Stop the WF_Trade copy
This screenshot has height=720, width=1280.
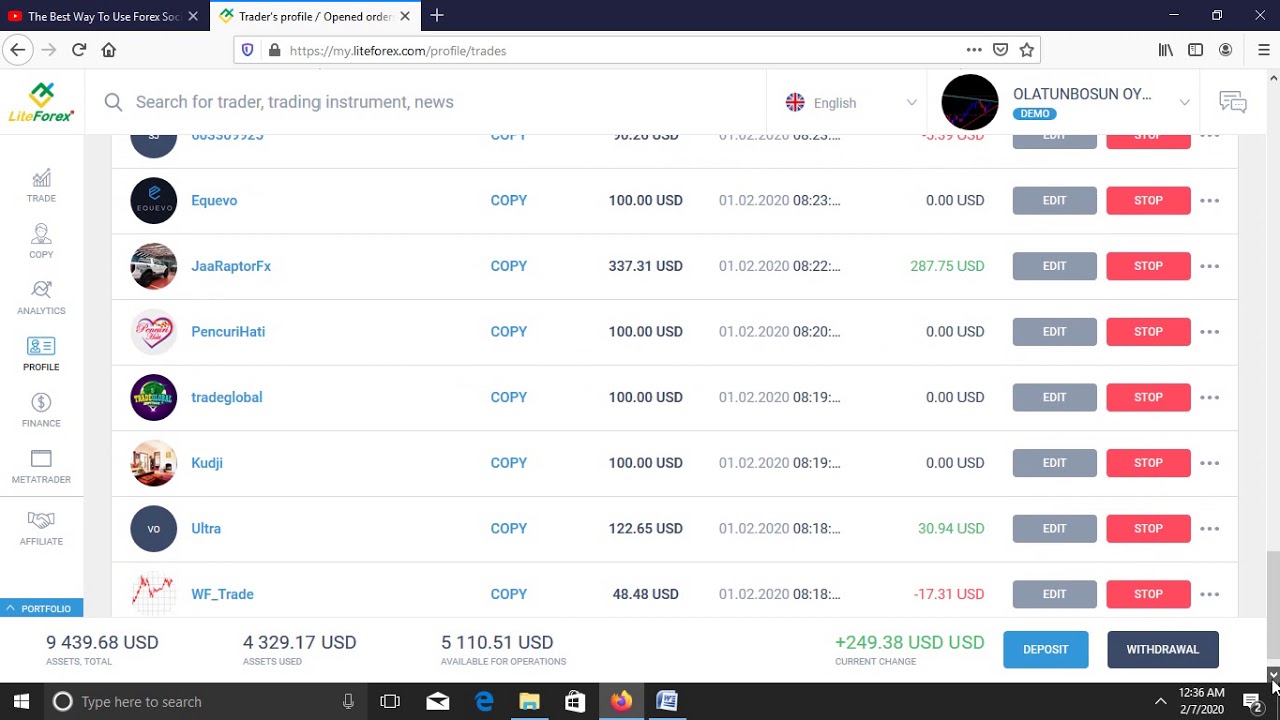[x=1148, y=594]
